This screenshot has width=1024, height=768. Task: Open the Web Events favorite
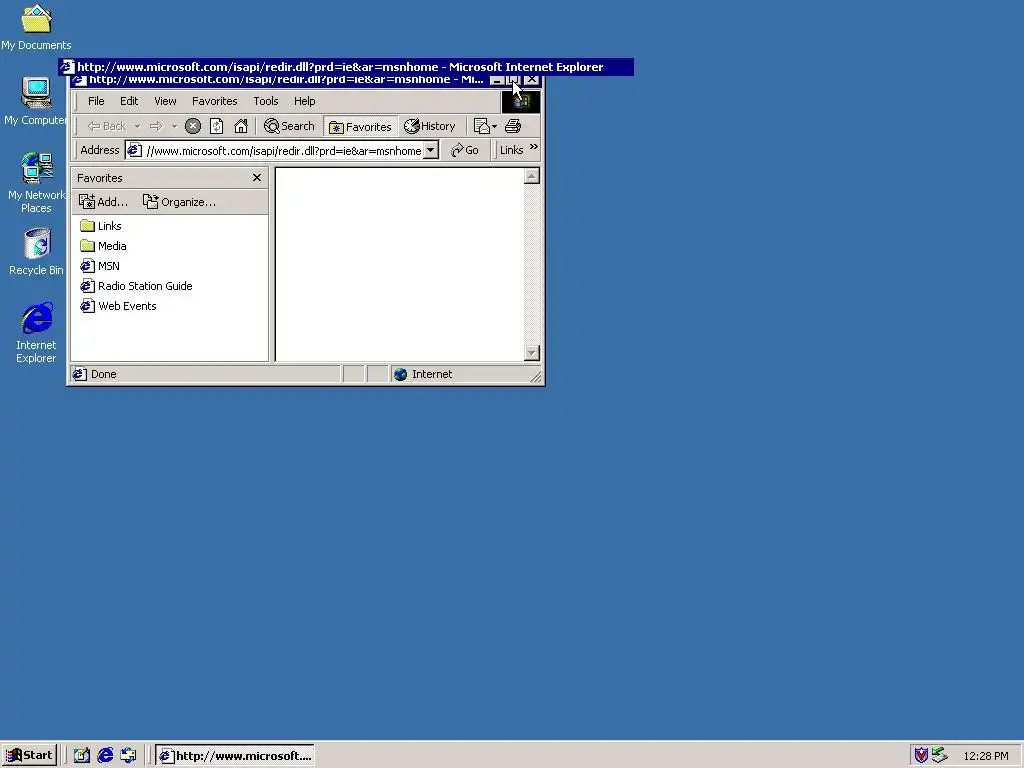pos(118,306)
